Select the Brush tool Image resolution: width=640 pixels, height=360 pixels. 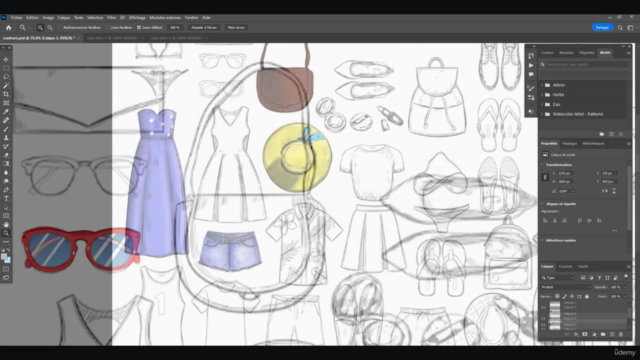click(x=6, y=129)
